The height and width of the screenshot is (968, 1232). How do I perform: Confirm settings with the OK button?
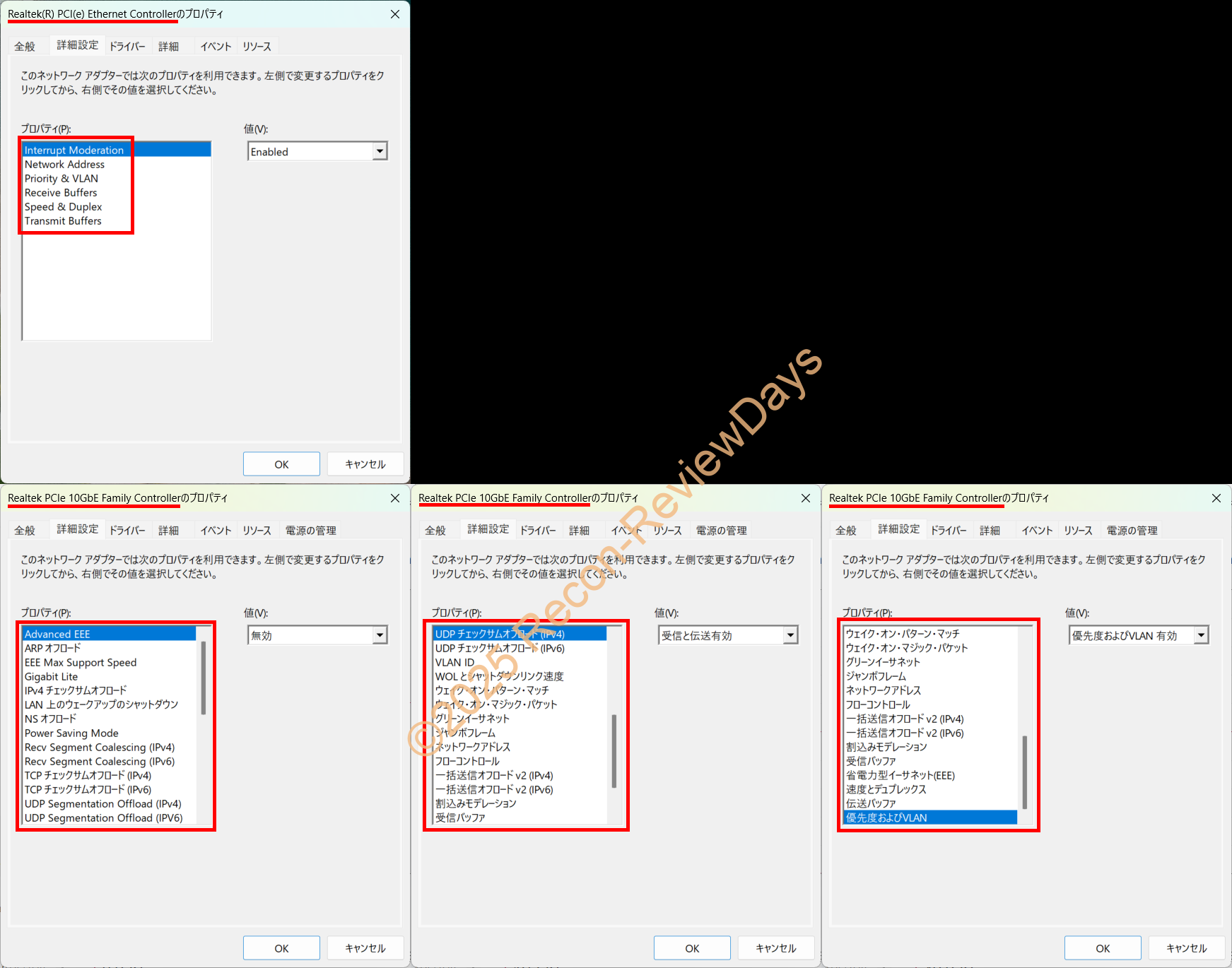pos(281,464)
